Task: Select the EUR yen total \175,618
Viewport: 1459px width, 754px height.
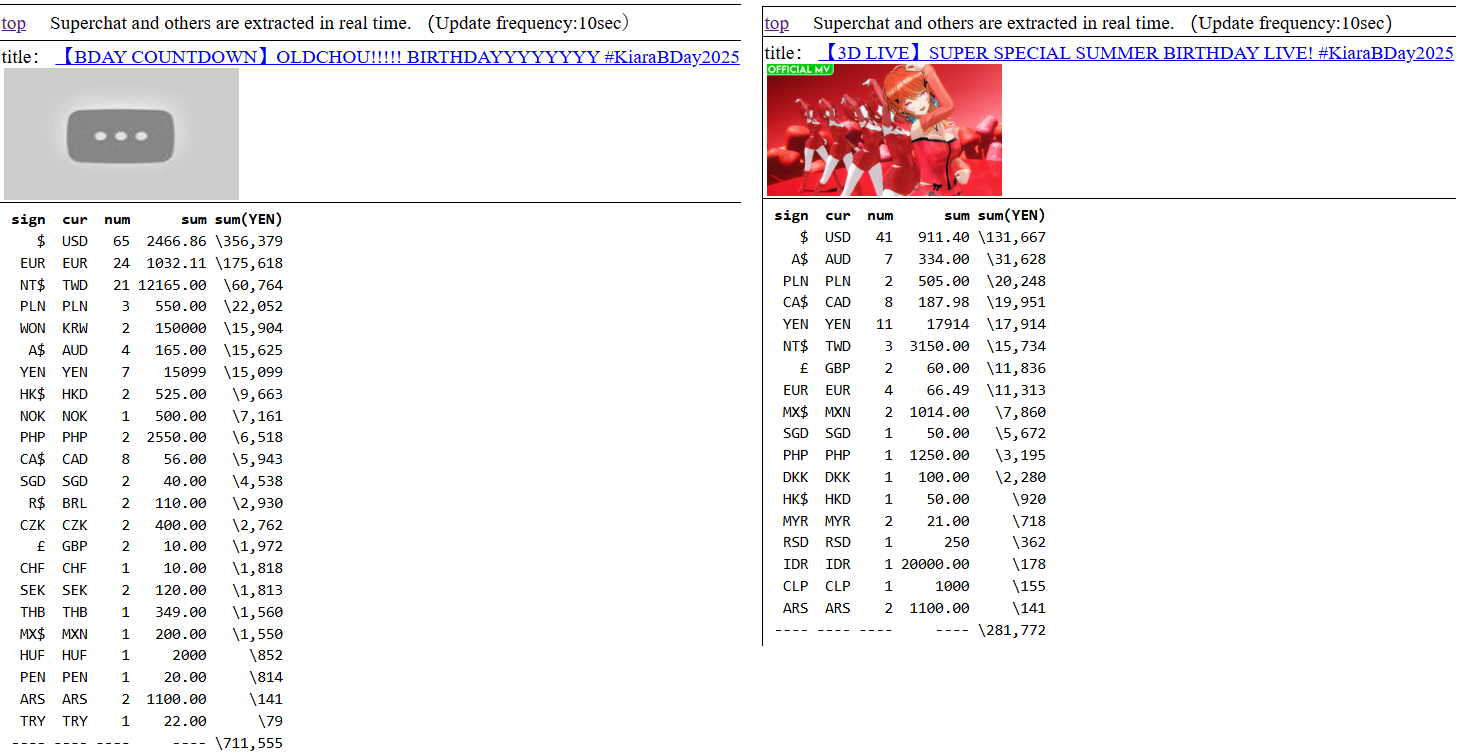Action: [249, 263]
